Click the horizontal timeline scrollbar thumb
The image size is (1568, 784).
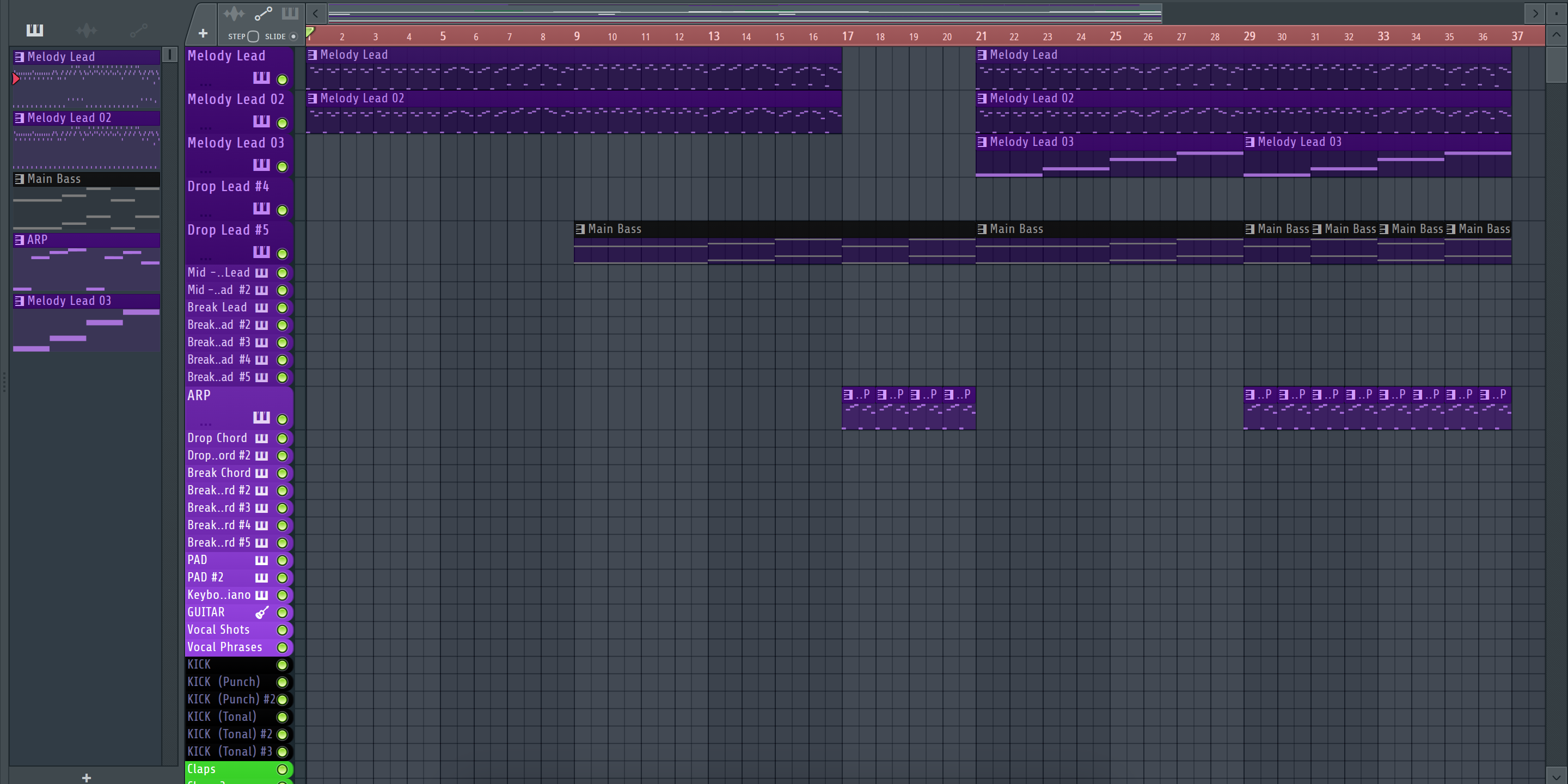pos(745,13)
